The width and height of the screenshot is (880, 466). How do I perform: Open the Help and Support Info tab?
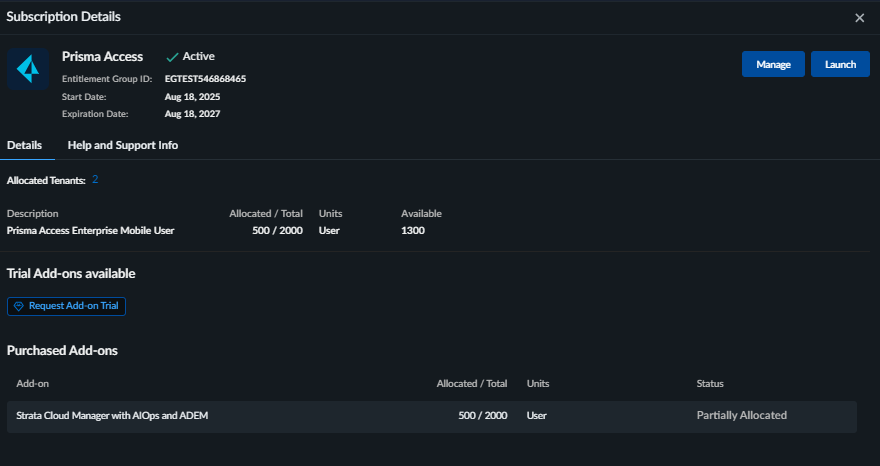(x=123, y=145)
